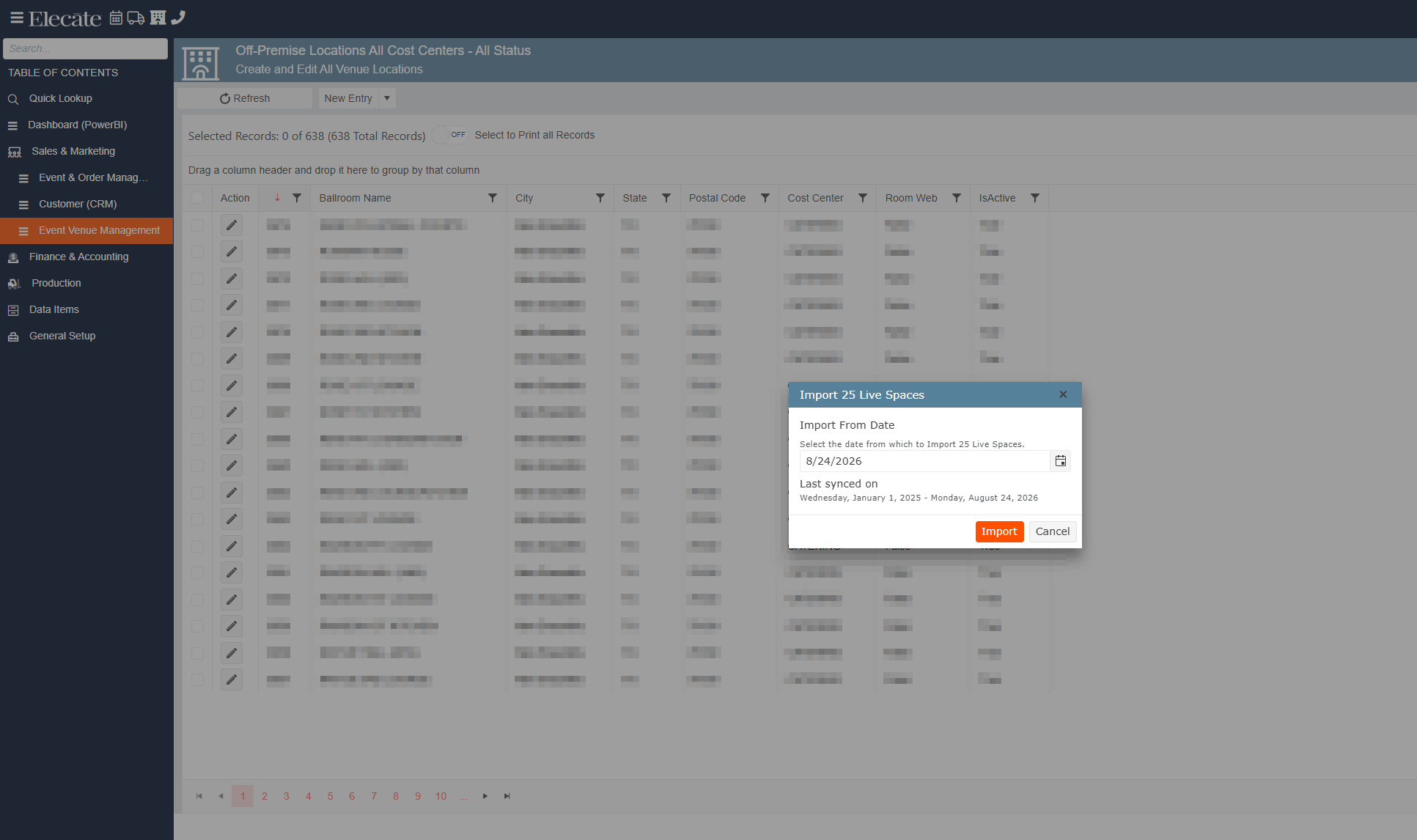Click the pagination ellipsis for more pages
1417x840 pixels.
pos(463,796)
